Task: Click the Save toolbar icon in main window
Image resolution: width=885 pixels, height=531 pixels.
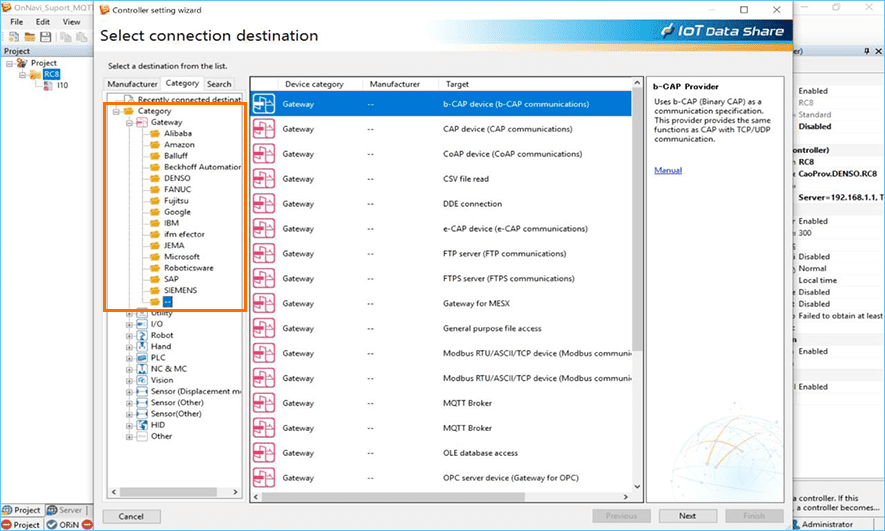Action: (46, 37)
